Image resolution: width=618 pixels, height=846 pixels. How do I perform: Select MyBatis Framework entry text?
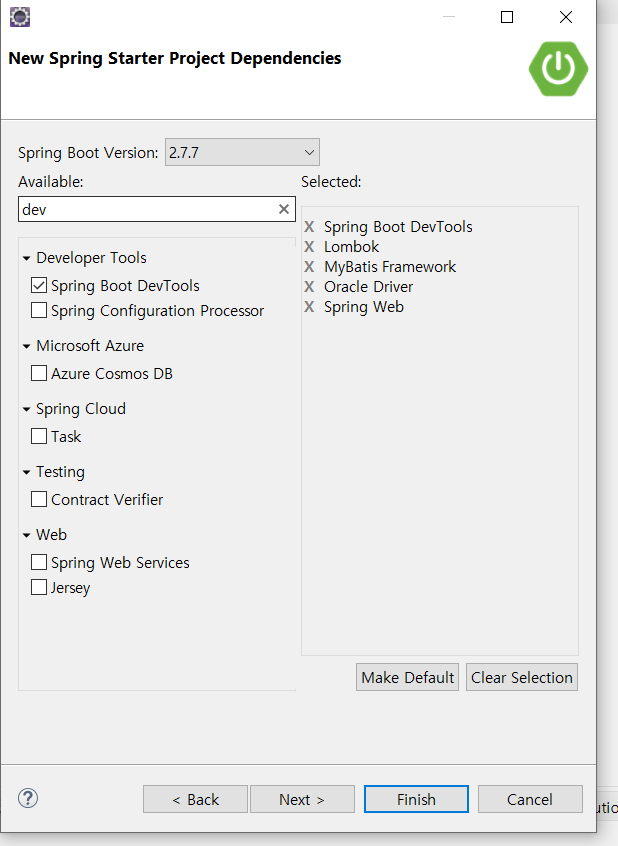pyautogui.click(x=390, y=267)
